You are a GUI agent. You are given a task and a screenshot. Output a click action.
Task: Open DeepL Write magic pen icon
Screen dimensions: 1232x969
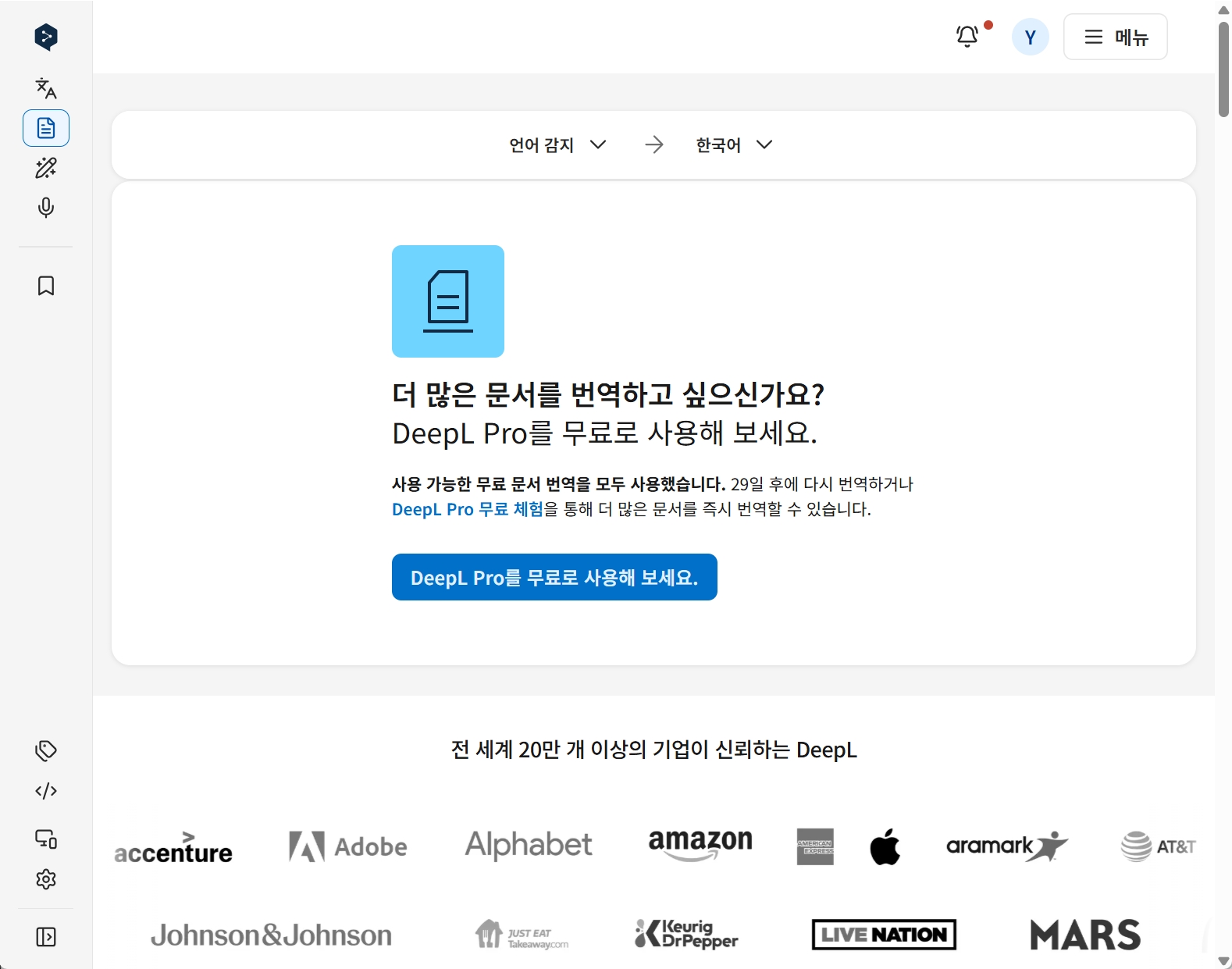pos(46,168)
